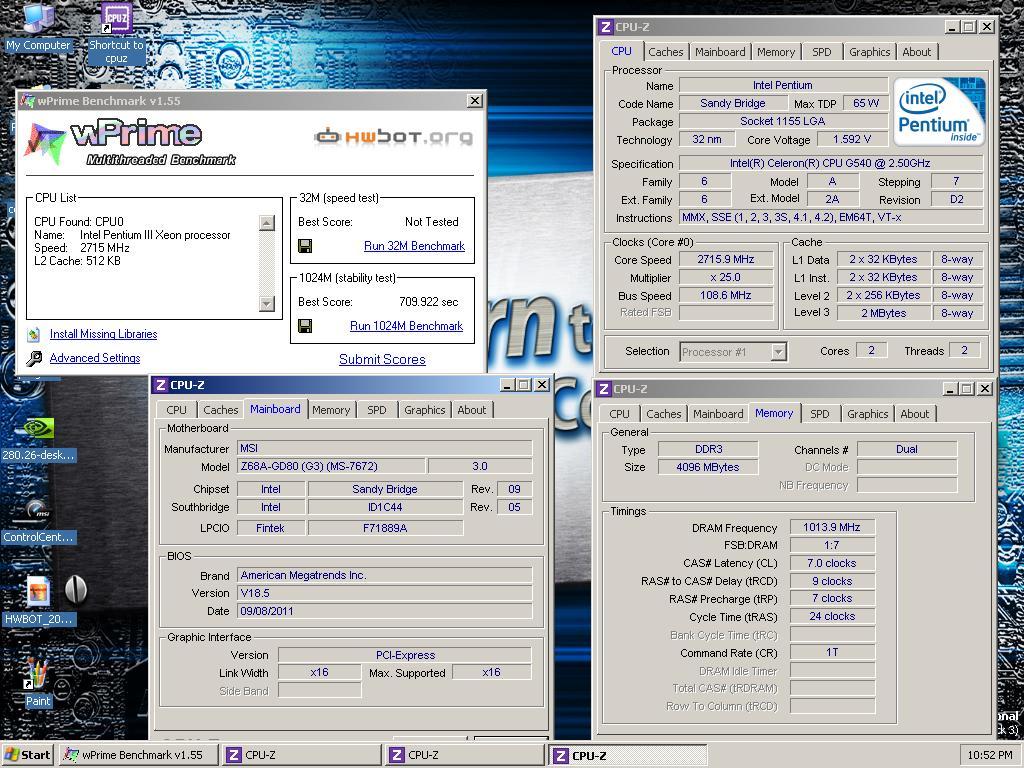The height and width of the screenshot is (768, 1024).
Task: Open the MSI ControlCenter desktop icon
Action: tap(38, 522)
